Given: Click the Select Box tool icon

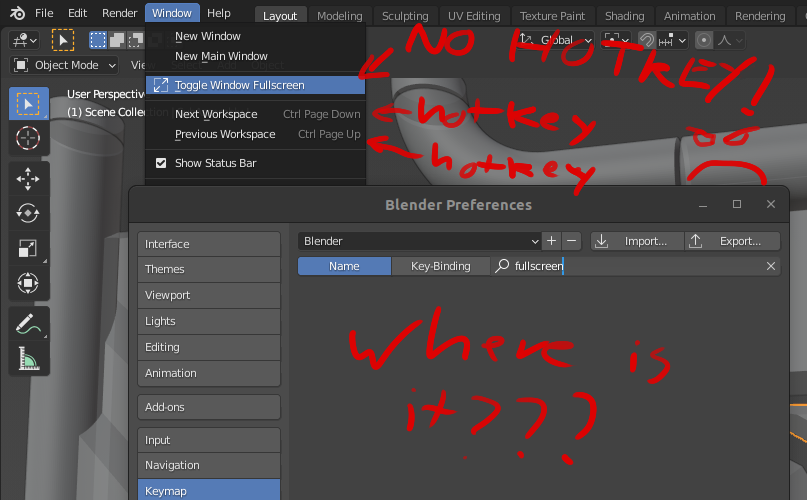Looking at the screenshot, I should coord(28,104).
